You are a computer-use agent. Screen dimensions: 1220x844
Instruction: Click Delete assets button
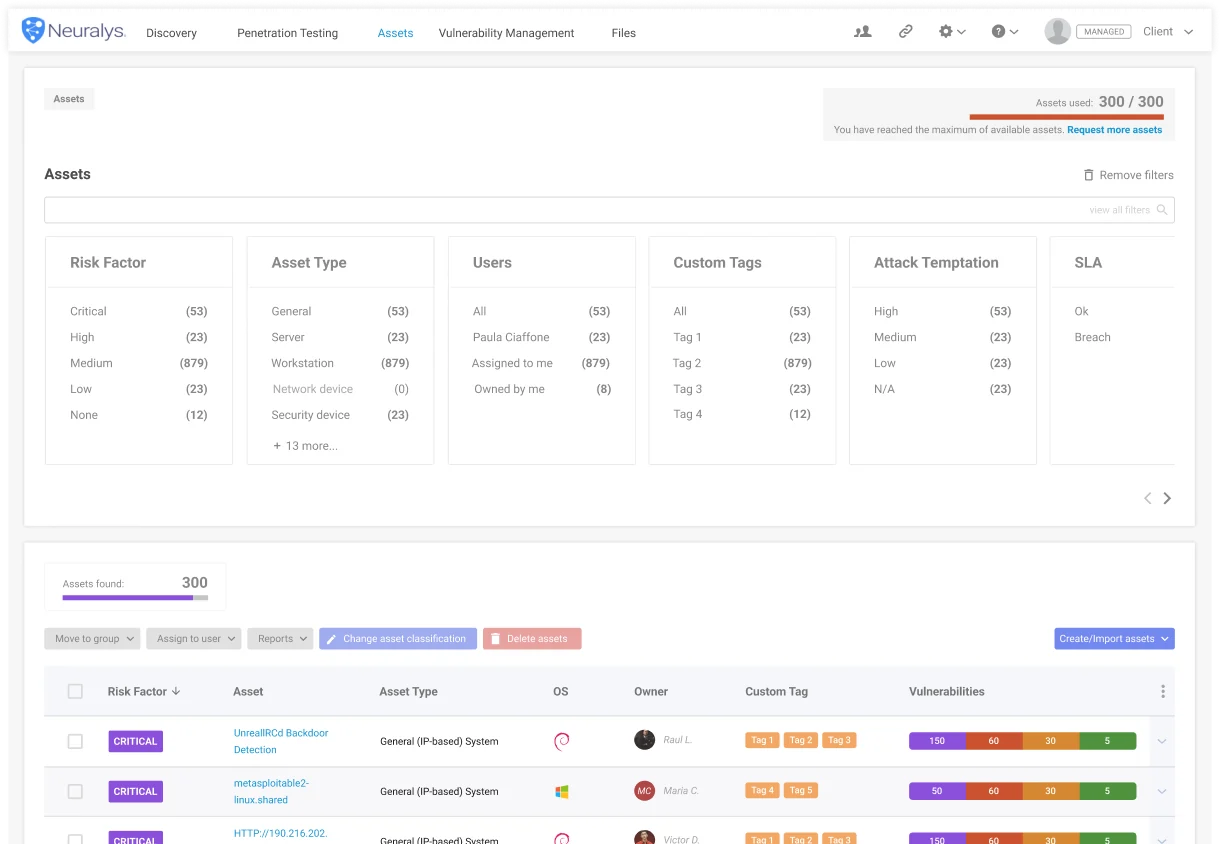532,639
